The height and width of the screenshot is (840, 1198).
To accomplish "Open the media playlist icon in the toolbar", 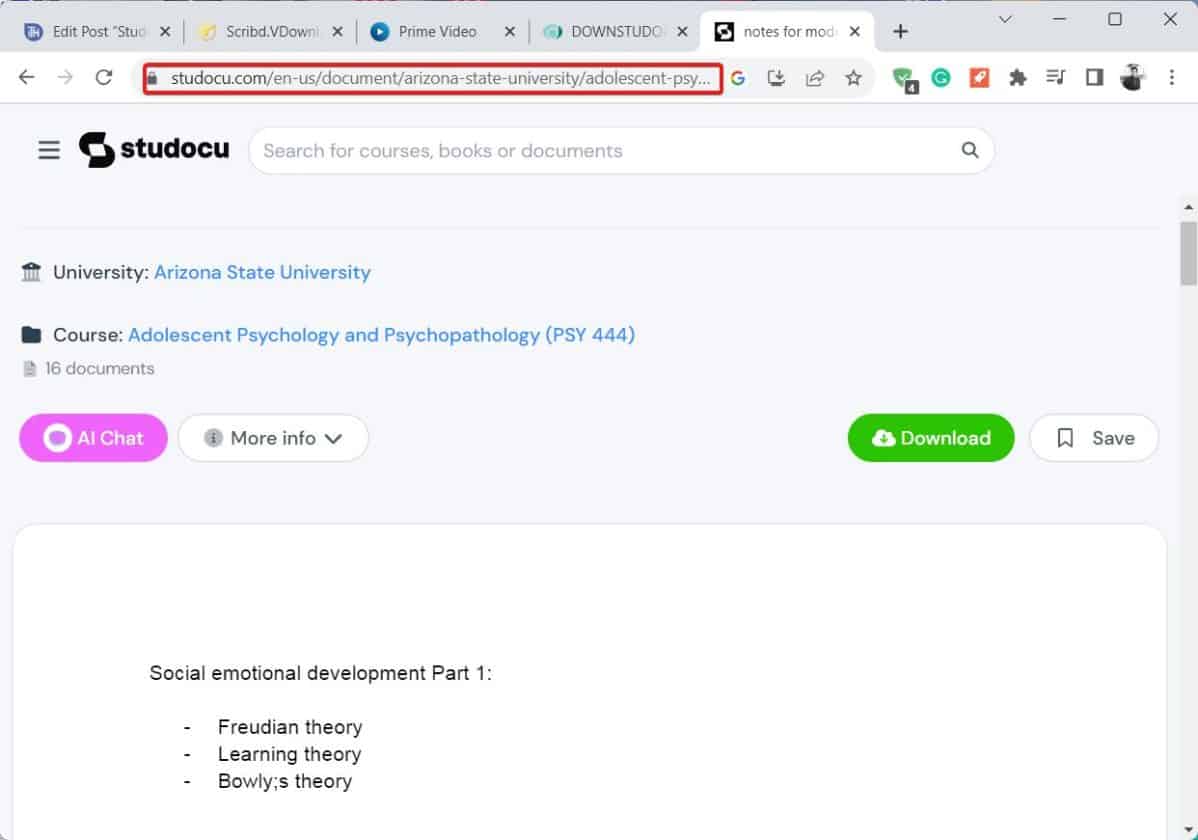I will [1056, 77].
